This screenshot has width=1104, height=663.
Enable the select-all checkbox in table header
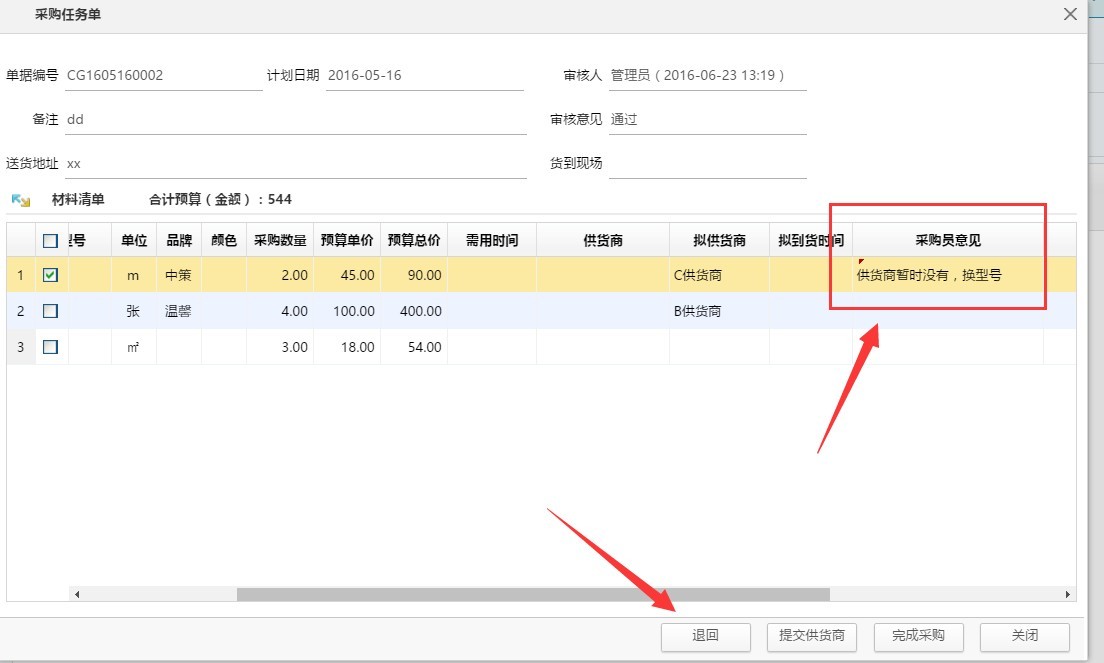(49, 239)
